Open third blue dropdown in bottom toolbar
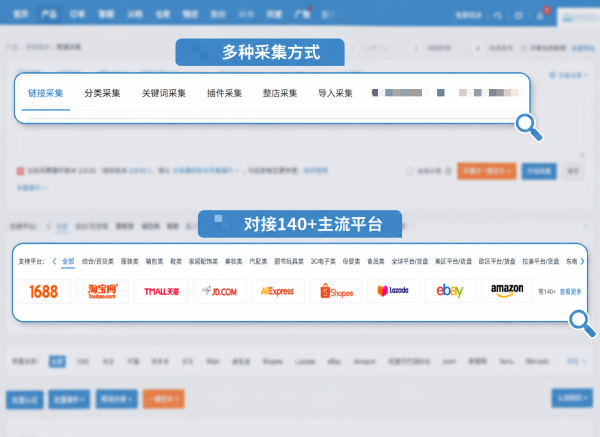600x437 pixels. (116, 399)
